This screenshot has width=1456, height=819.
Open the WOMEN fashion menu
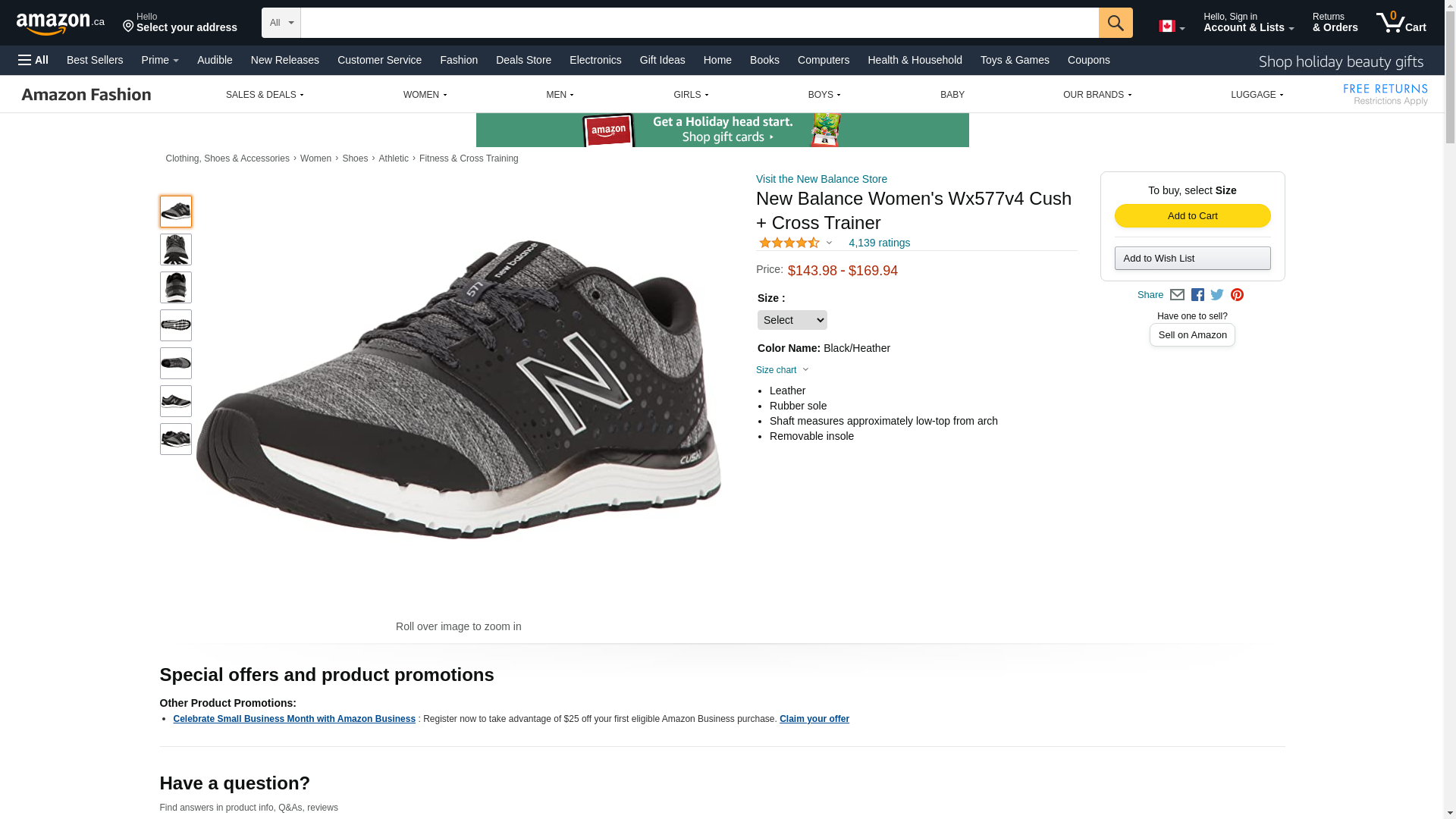point(425,95)
